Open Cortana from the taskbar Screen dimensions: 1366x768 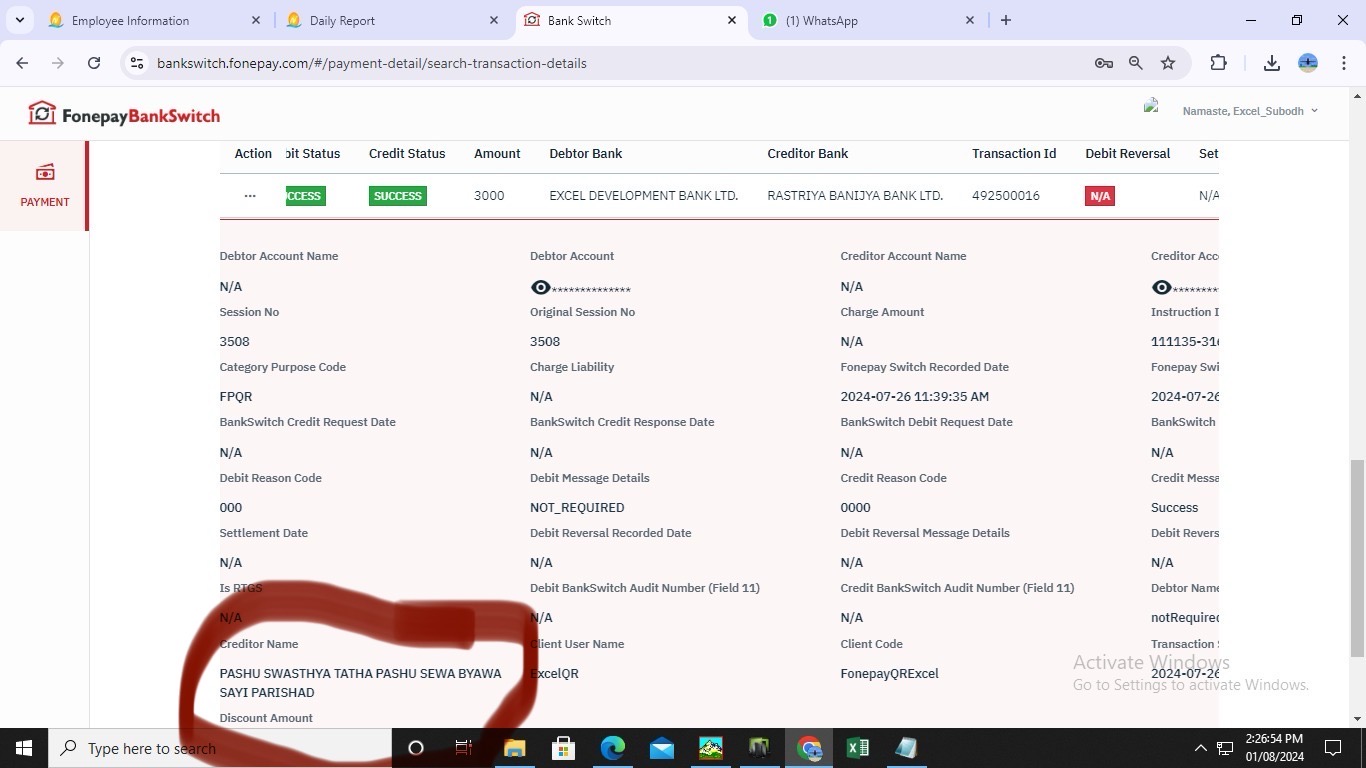(x=416, y=748)
